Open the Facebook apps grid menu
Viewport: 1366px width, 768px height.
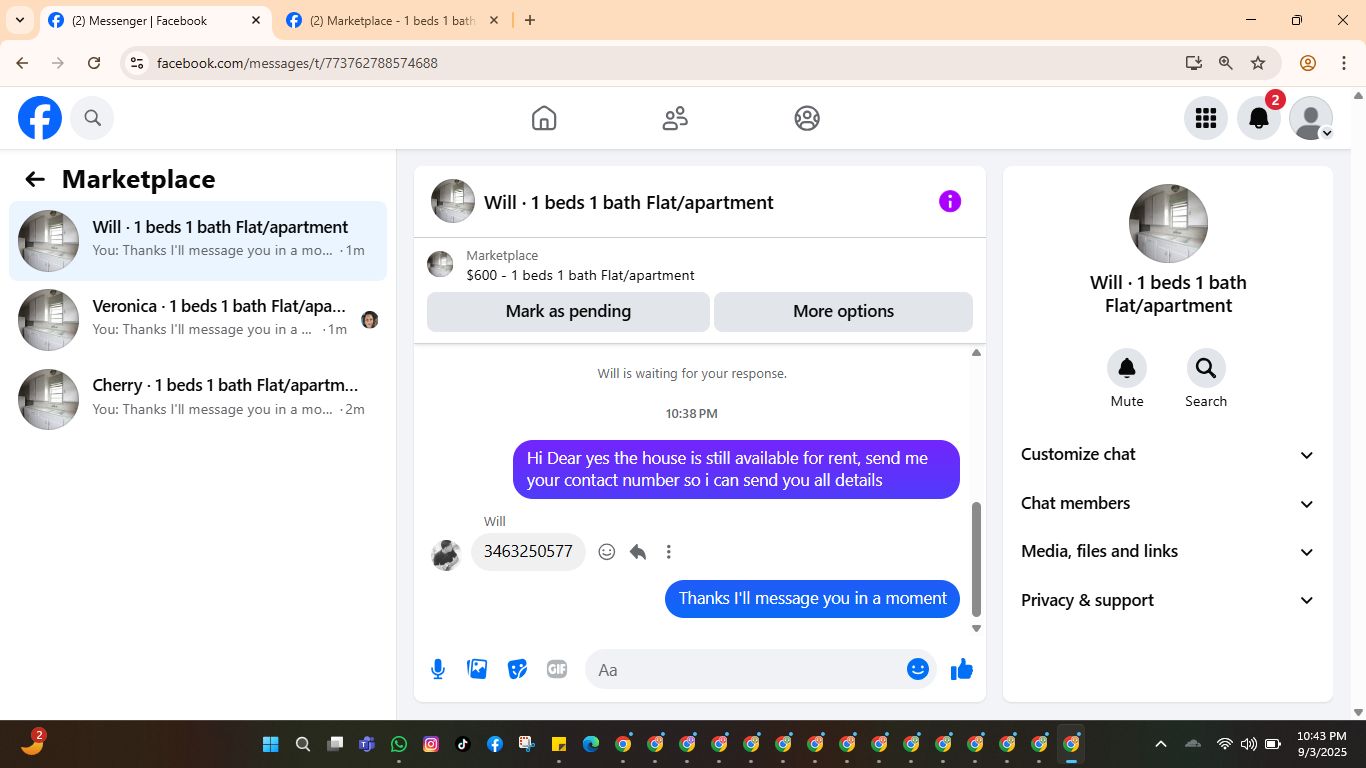click(x=1206, y=118)
